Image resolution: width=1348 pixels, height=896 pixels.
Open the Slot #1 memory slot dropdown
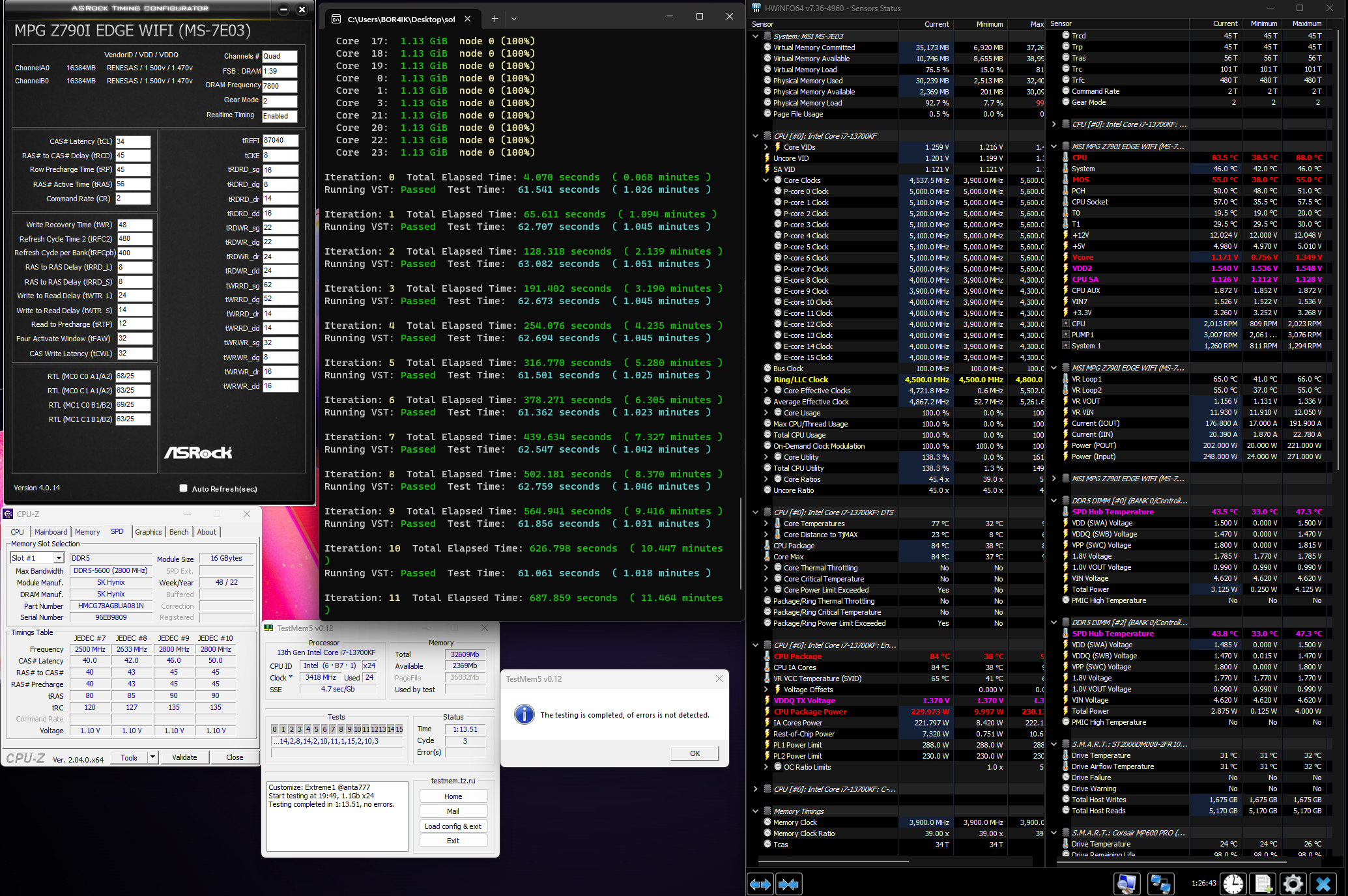click(59, 558)
